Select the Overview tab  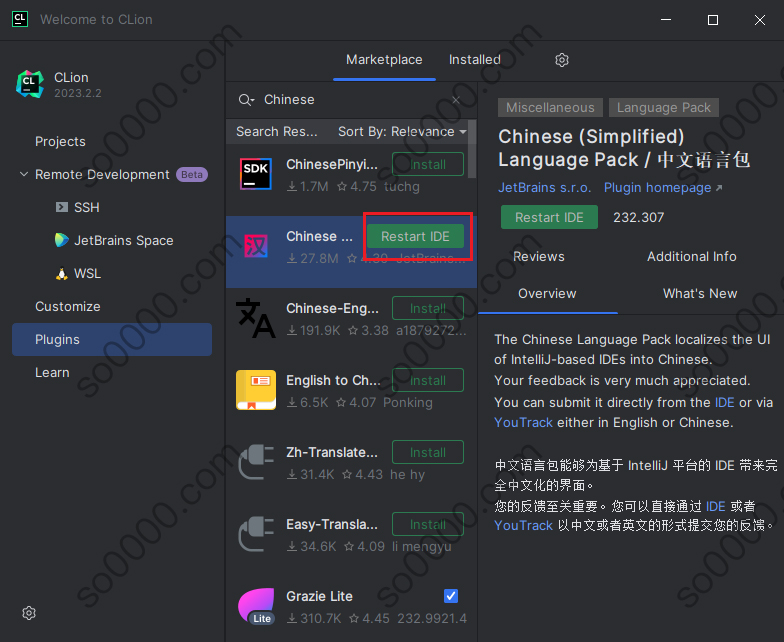pos(547,294)
